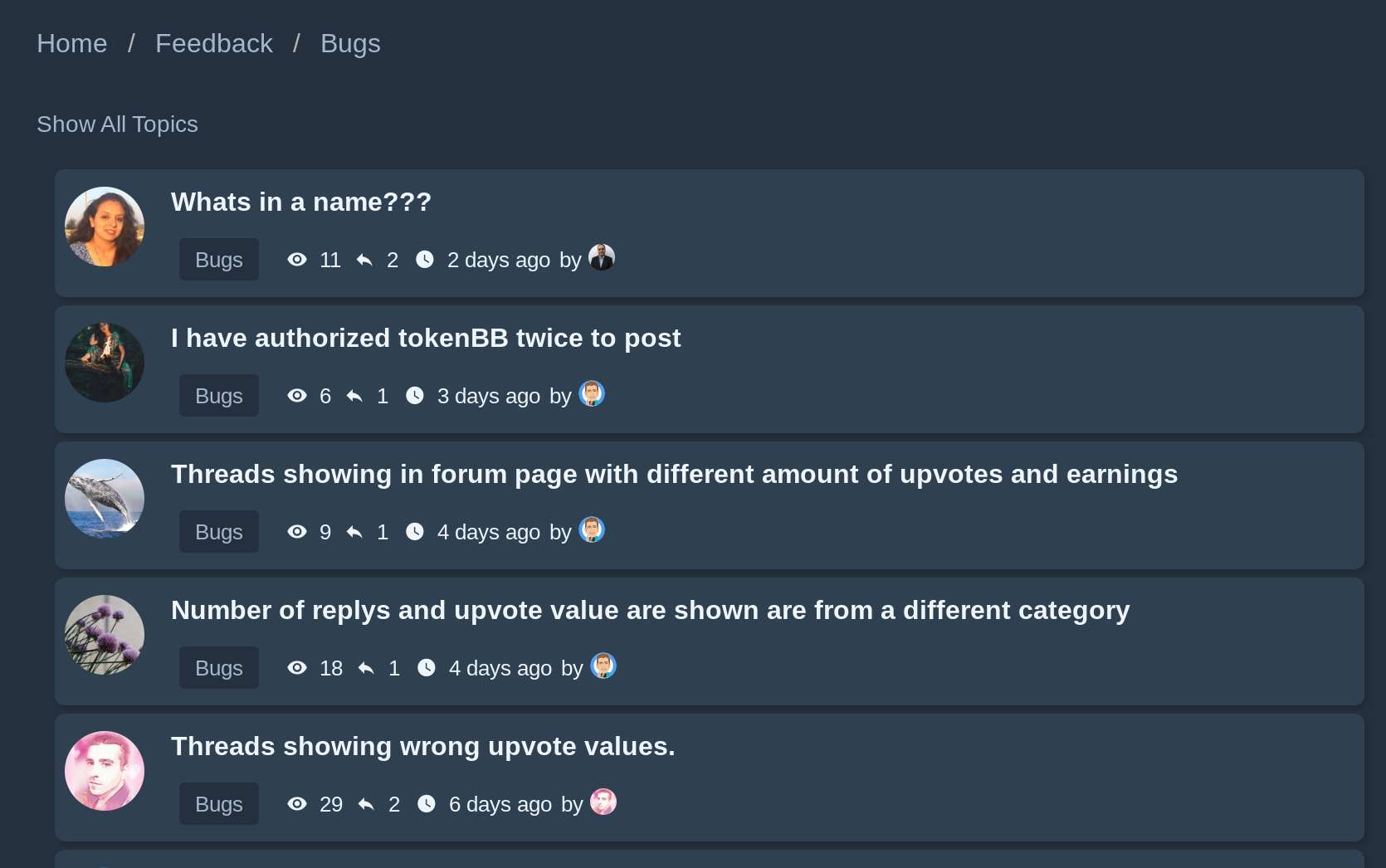
Task: Go to Home in the breadcrumb
Action: [72, 43]
